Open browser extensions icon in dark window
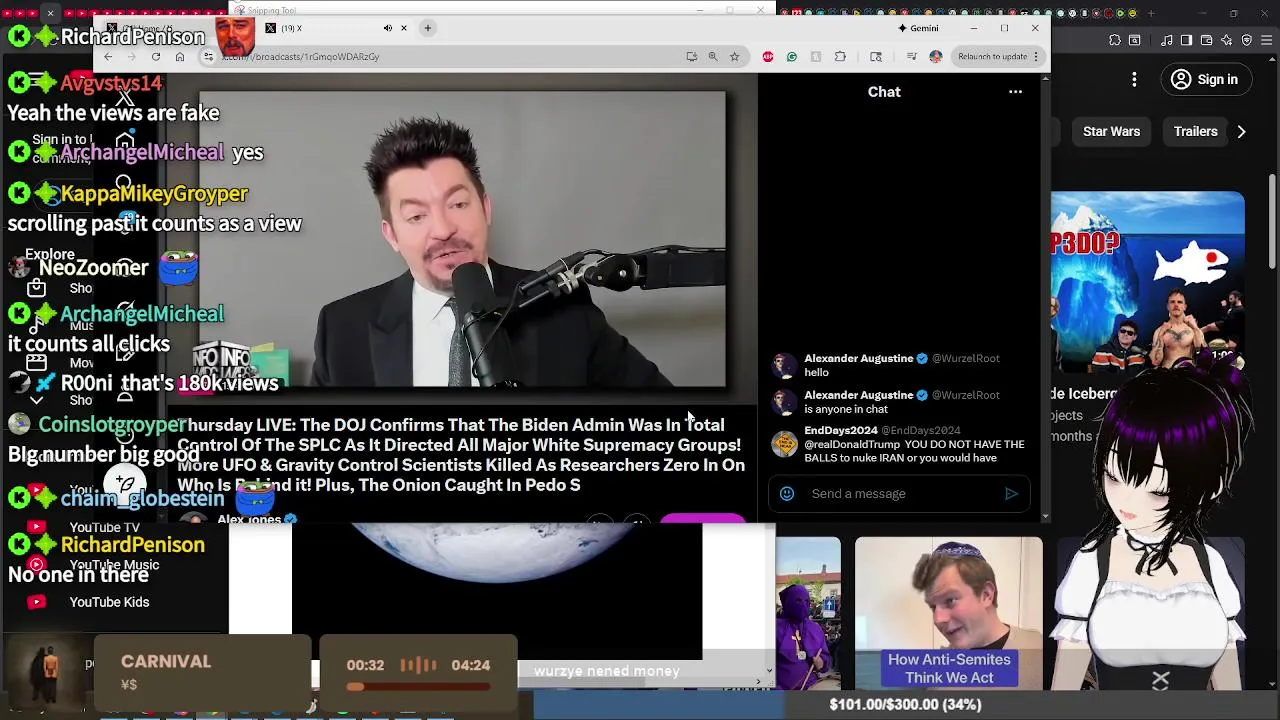The width and height of the screenshot is (1280, 720). coord(1115,40)
